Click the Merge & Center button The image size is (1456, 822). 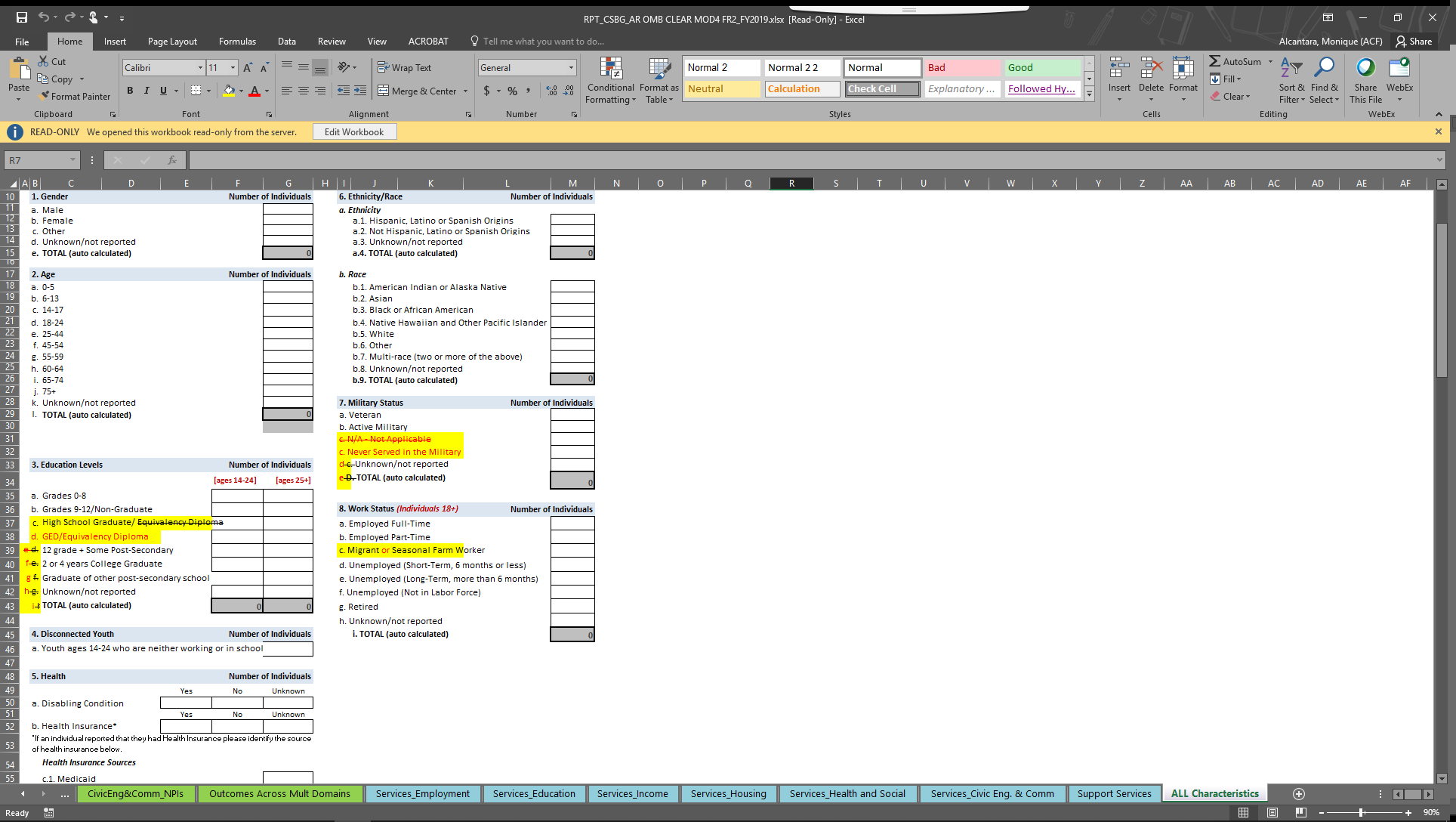click(x=423, y=91)
